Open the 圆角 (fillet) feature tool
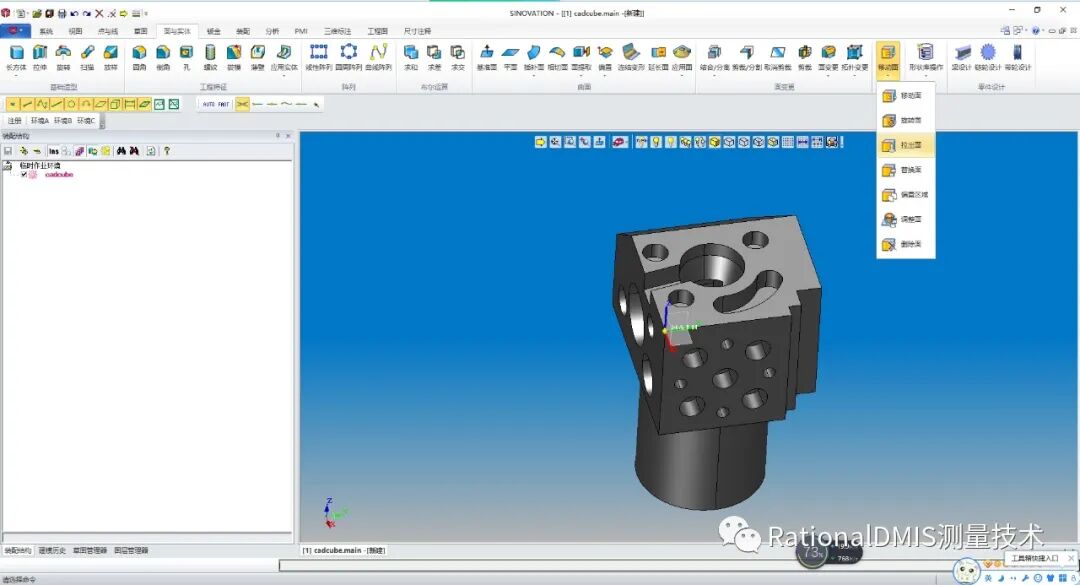The width and height of the screenshot is (1080, 585). coord(137,57)
